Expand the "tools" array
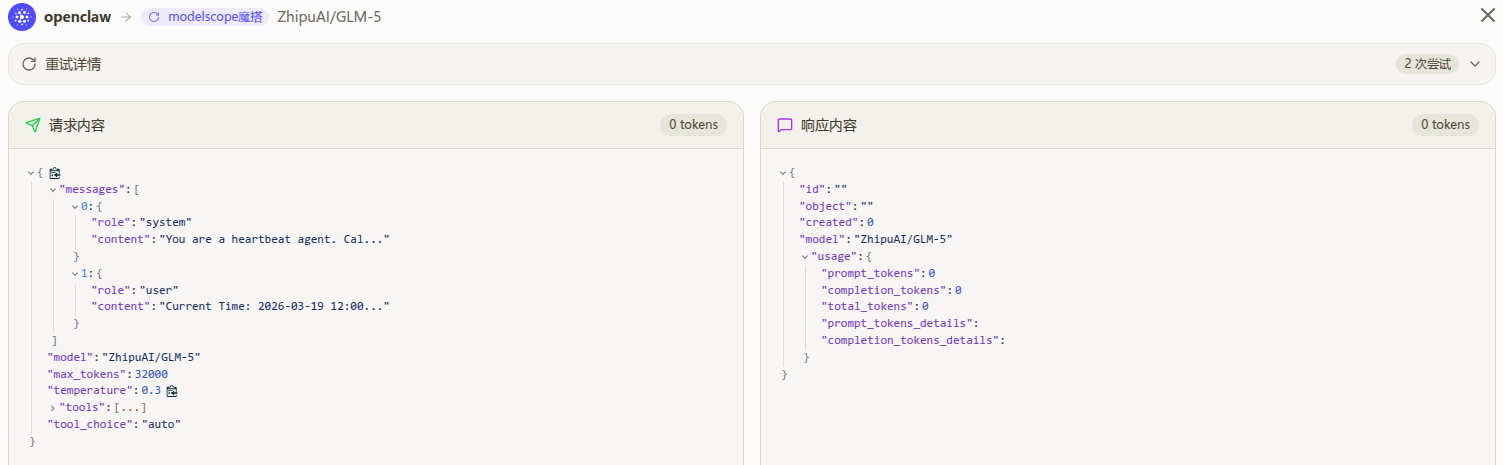1503x465 pixels. coord(53,407)
